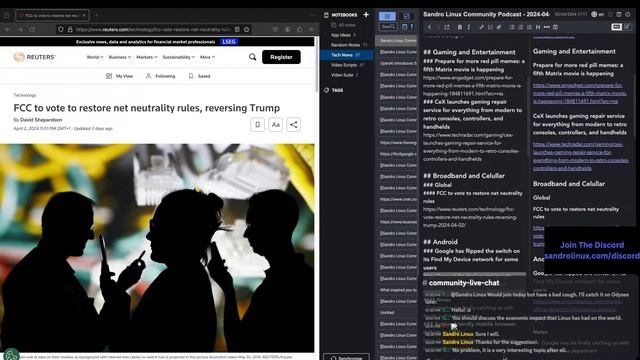Open techradar link in rendered note pane

(x=580, y=156)
